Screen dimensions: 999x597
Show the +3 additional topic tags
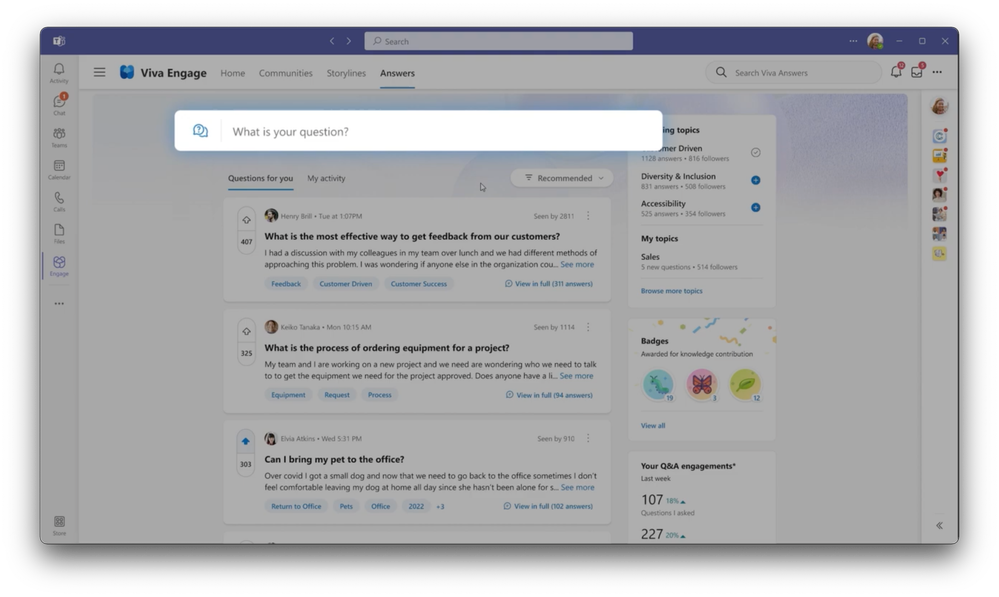coord(440,507)
